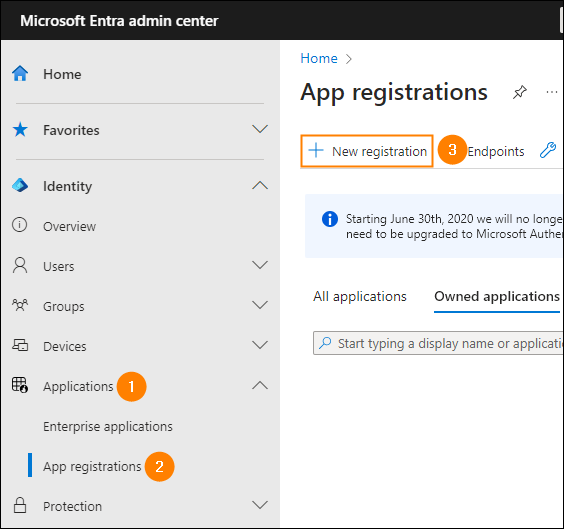Viewport: 564px width, 529px height.
Task: Click the Applications grid icon
Action: (x=20, y=385)
